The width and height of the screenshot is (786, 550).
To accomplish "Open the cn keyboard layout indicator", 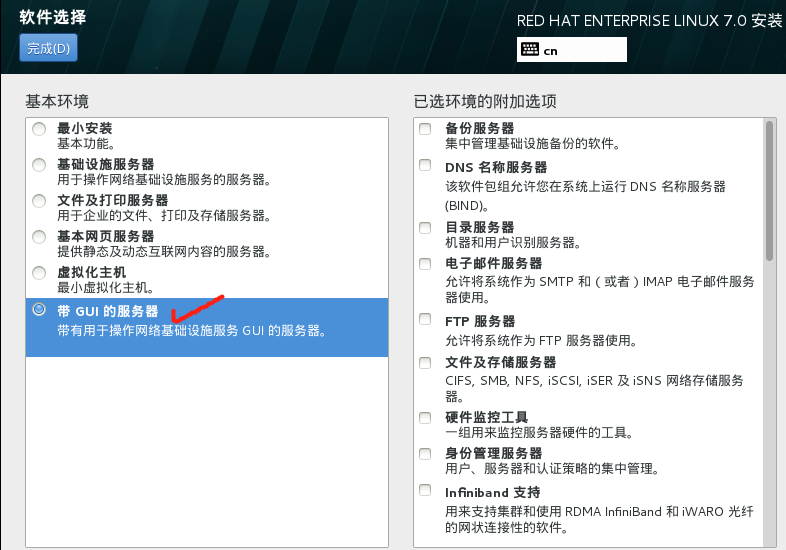I will [x=571, y=50].
